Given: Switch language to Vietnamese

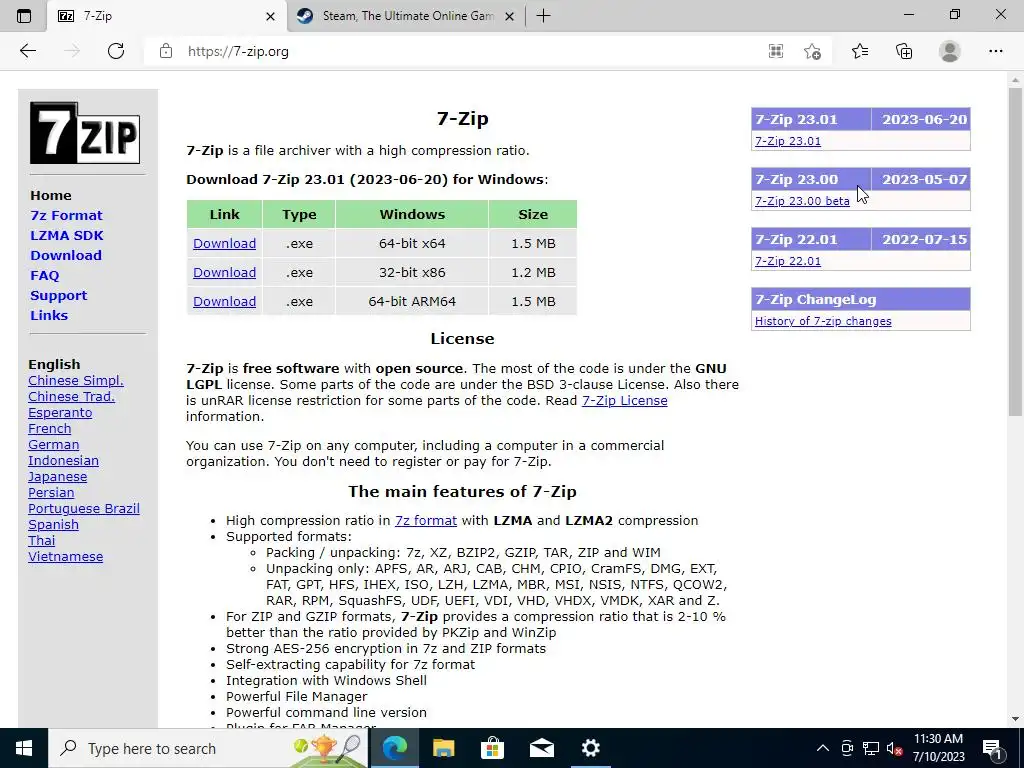Looking at the screenshot, I should point(65,556).
